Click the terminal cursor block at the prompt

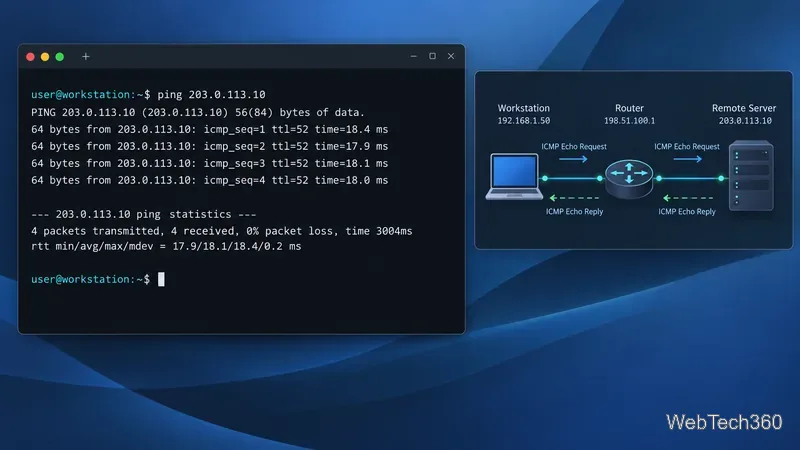(x=161, y=279)
